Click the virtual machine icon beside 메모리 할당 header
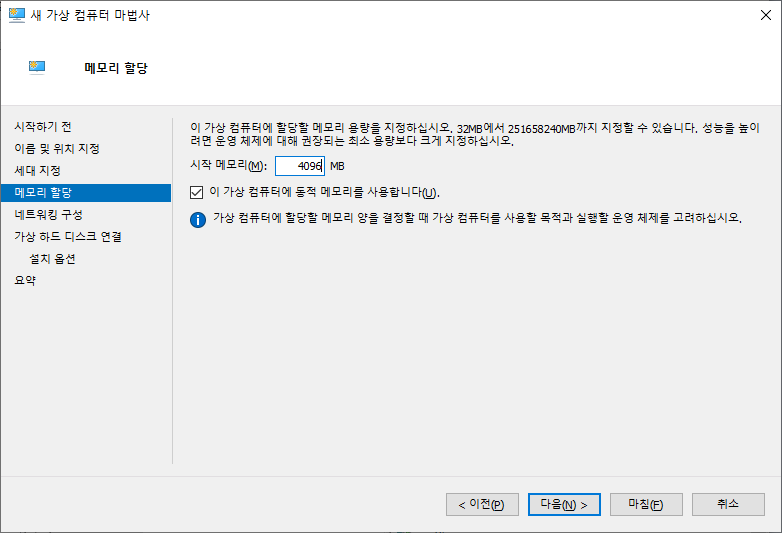The image size is (782, 533). (x=37, y=67)
